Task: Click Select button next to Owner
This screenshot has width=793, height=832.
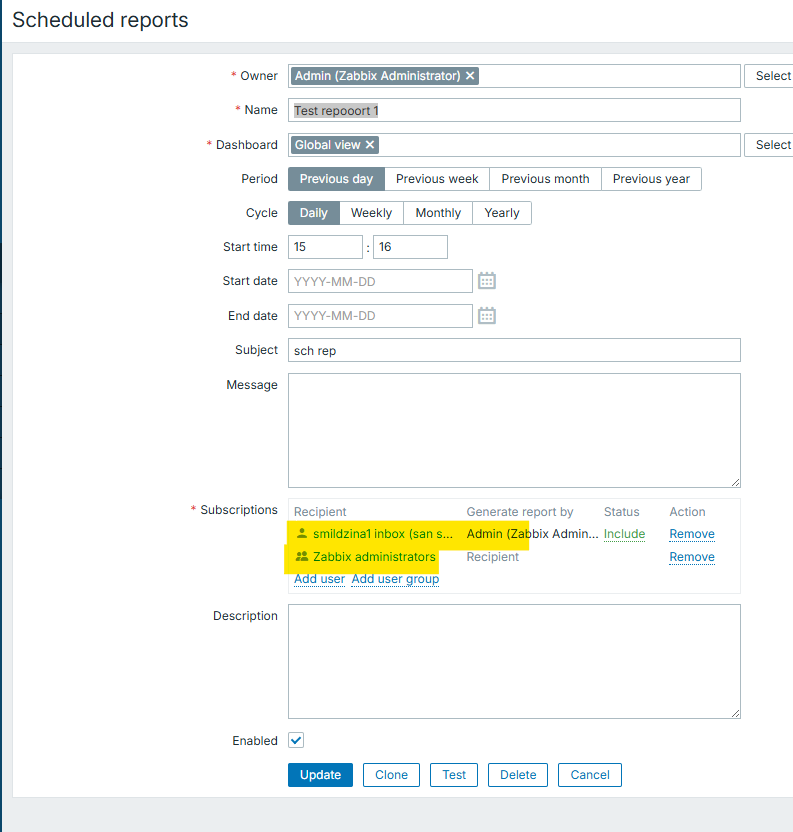Action: point(770,76)
